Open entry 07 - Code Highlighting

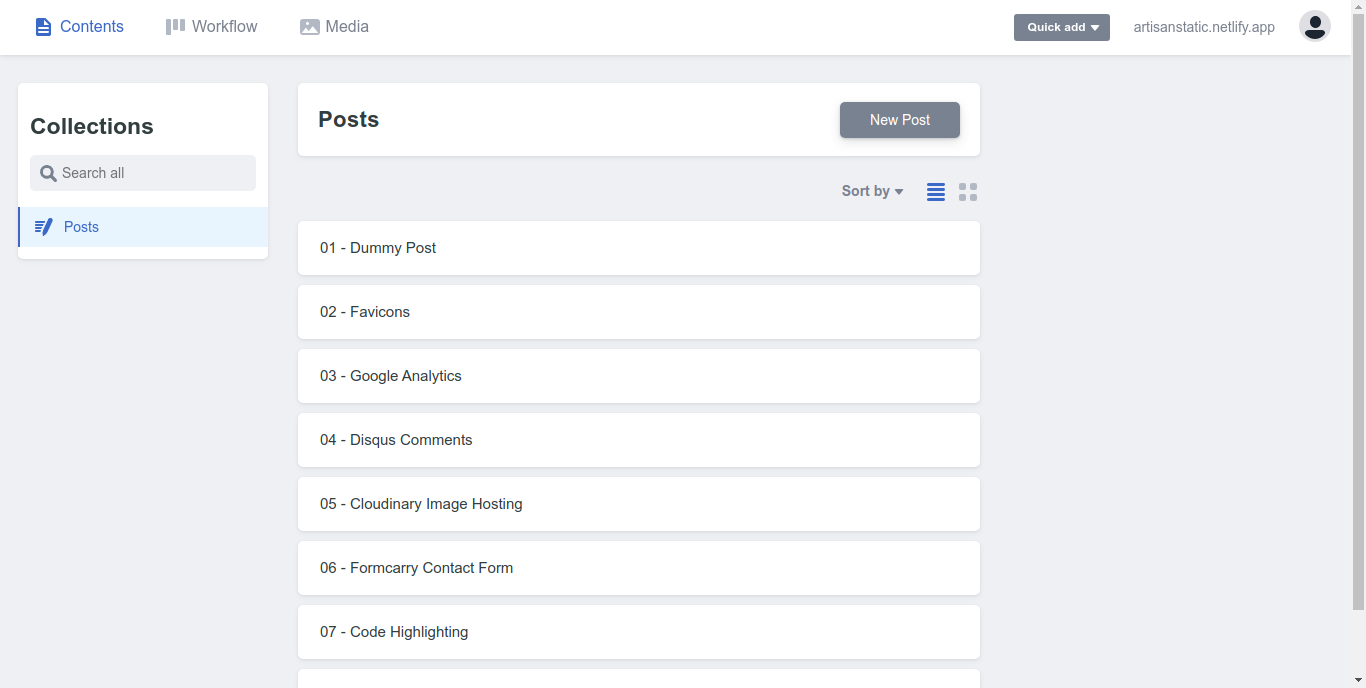pos(639,632)
